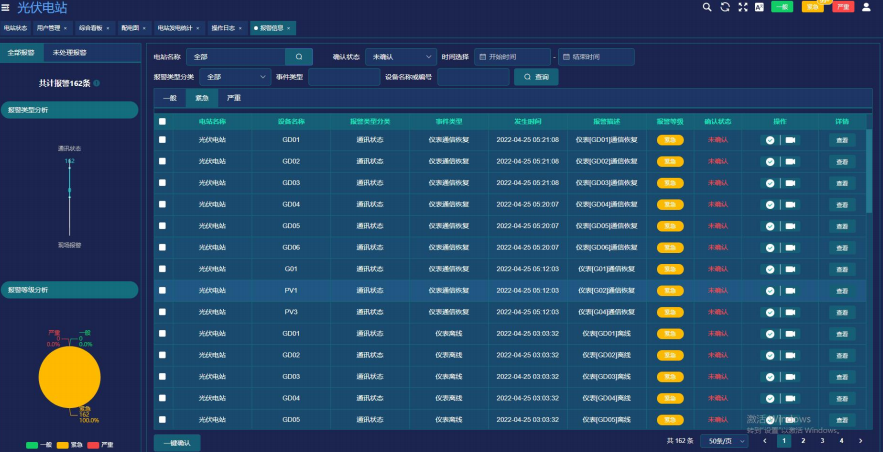Click the yellow pie chart segment
The width and height of the screenshot is (883, 452).
coord(70,377)
